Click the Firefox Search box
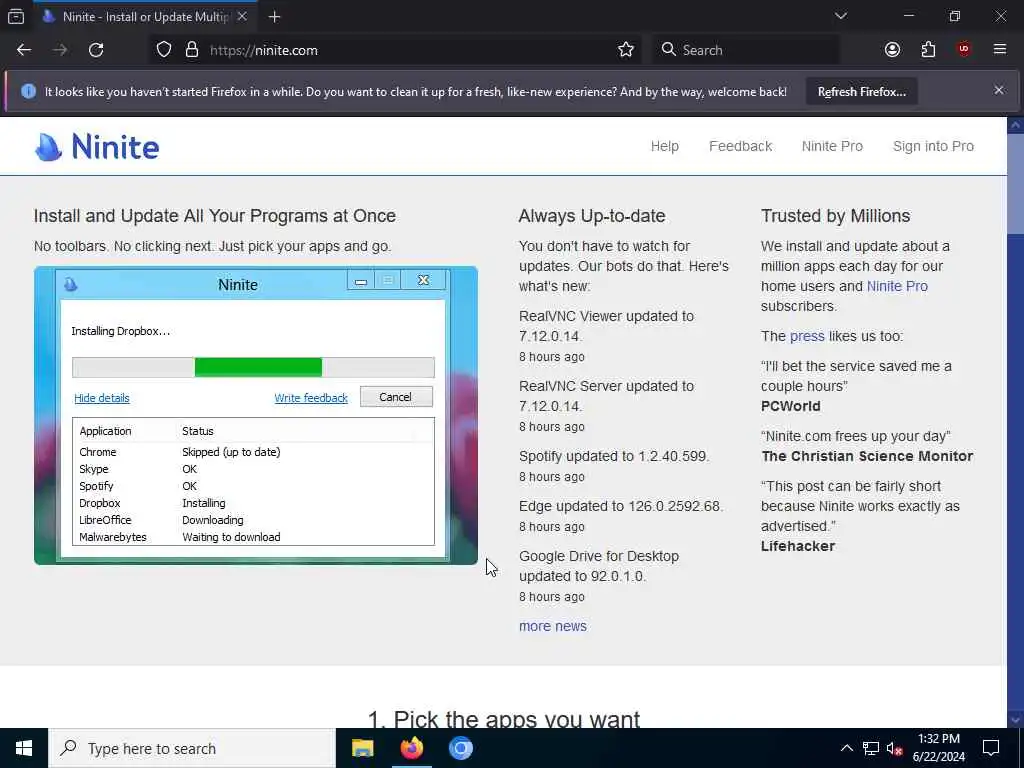Screen dimensions: 1024x768 click(745, 50)
